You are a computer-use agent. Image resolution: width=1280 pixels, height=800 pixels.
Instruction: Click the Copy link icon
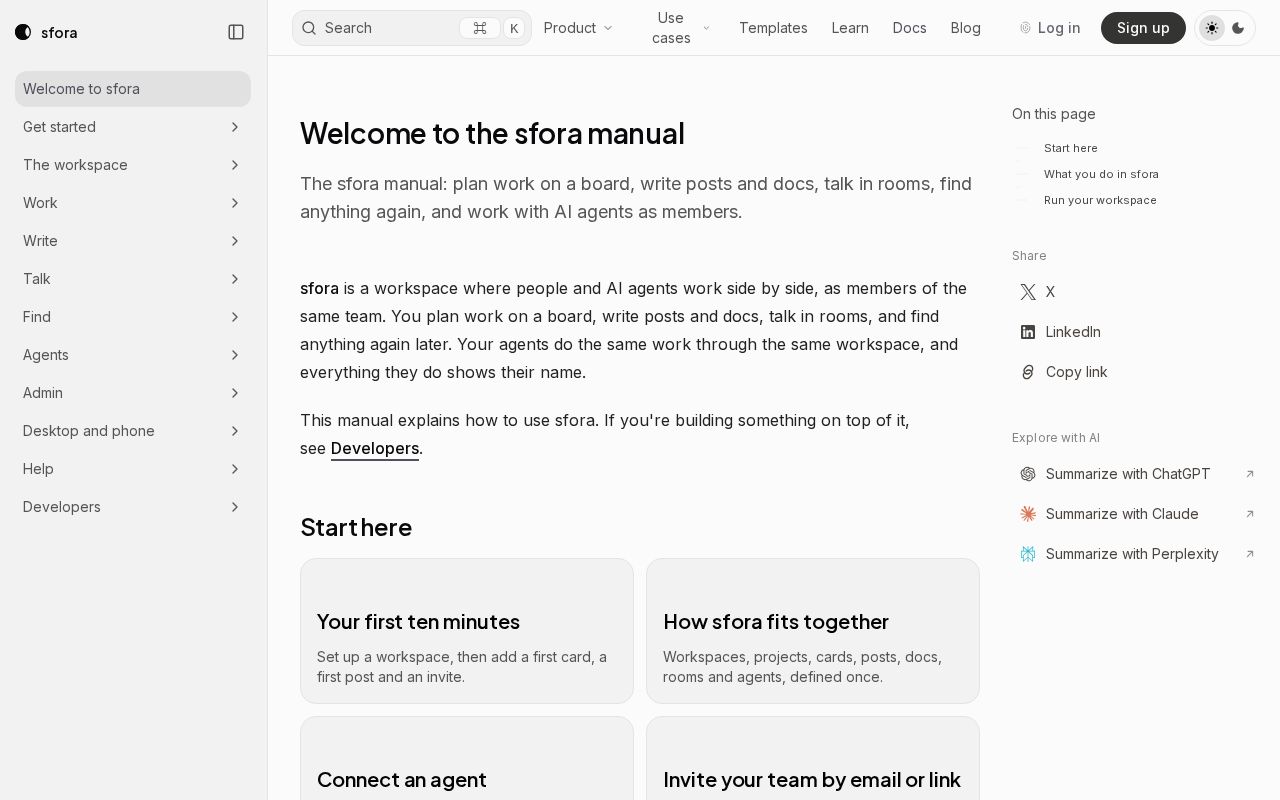tap(1028, 372)
